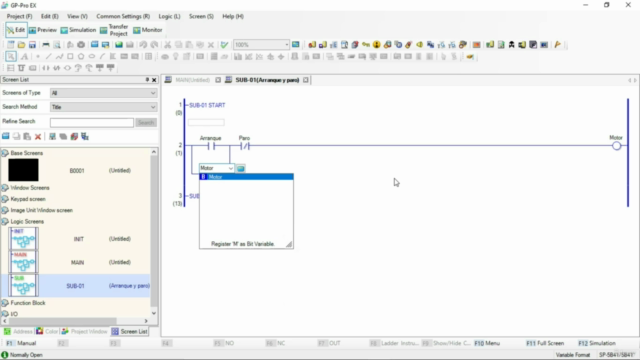The width and height of the screenshot is (640, 360).
Task: Expand the Image Unit Window screen group
Action: point(5,210)
